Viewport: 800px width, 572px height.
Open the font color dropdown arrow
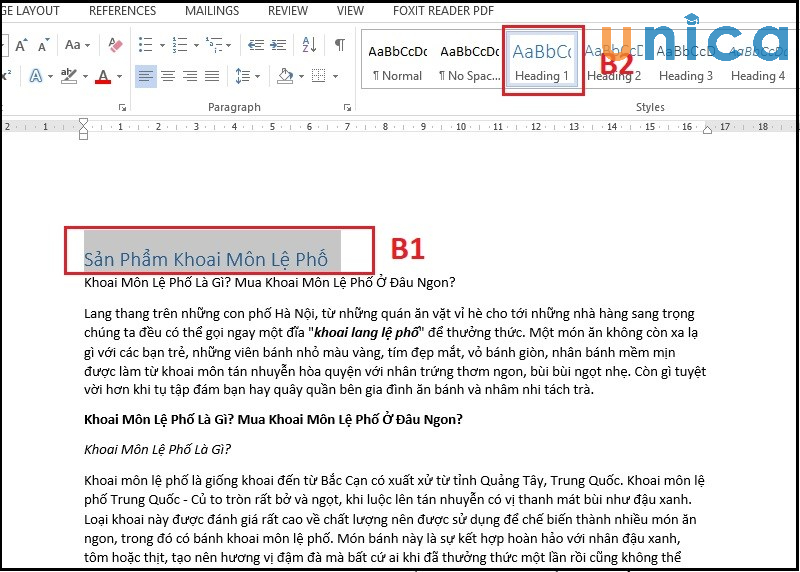(119, 77)
